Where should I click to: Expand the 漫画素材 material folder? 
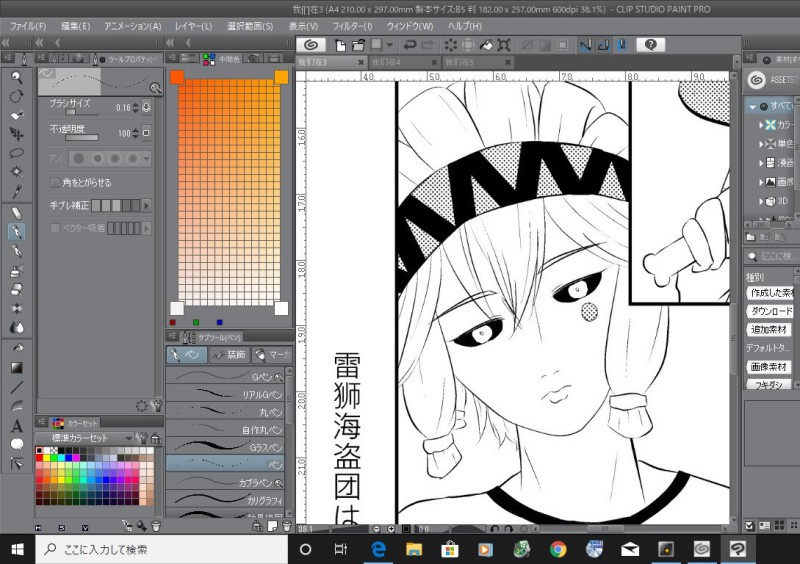[x=761, y=163]
